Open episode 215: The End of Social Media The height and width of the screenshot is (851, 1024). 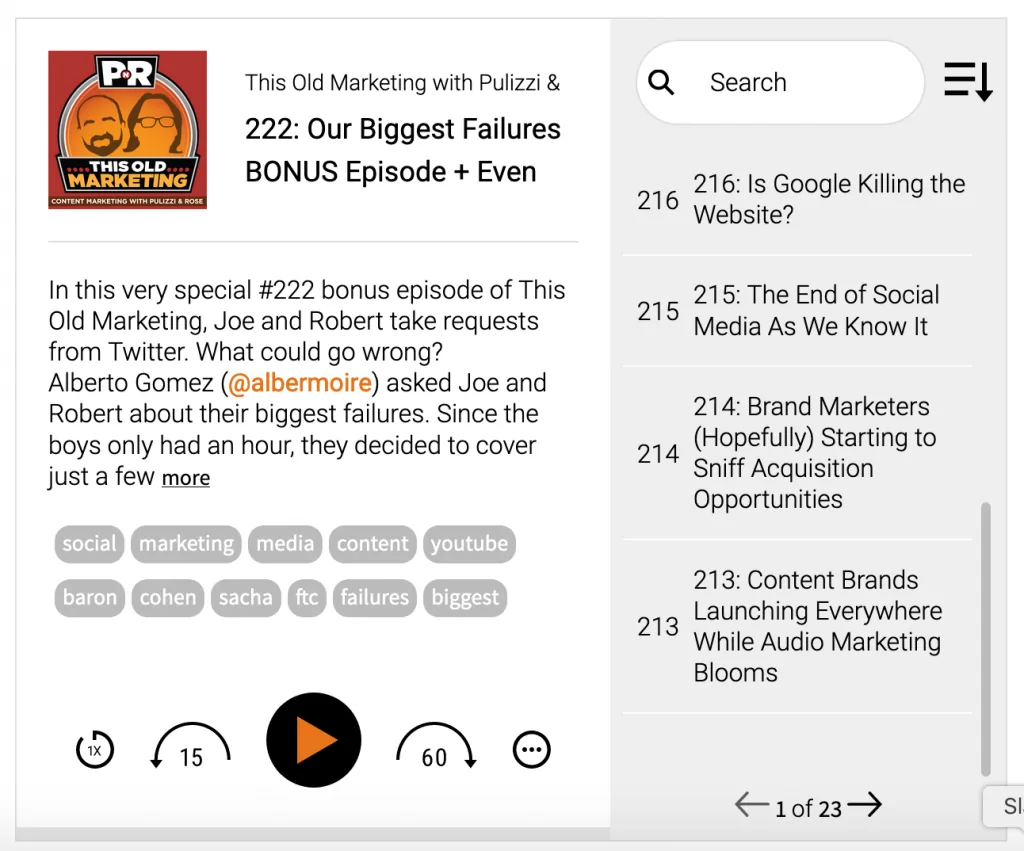[816, 310]
